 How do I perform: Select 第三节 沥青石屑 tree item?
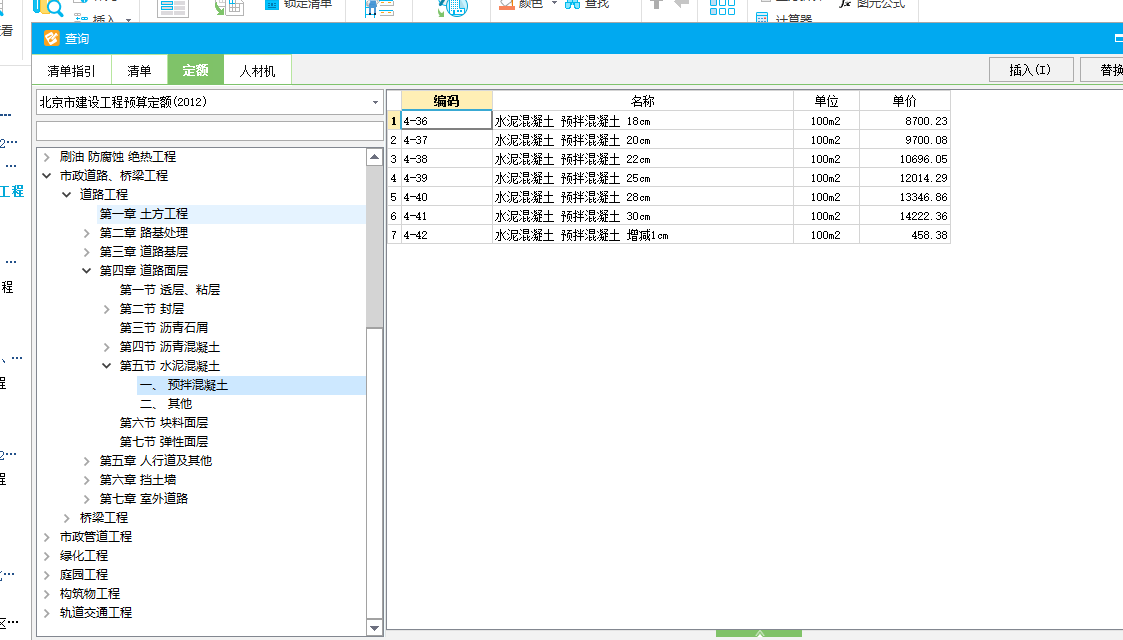pyautogui.click(x=164, y=328)
